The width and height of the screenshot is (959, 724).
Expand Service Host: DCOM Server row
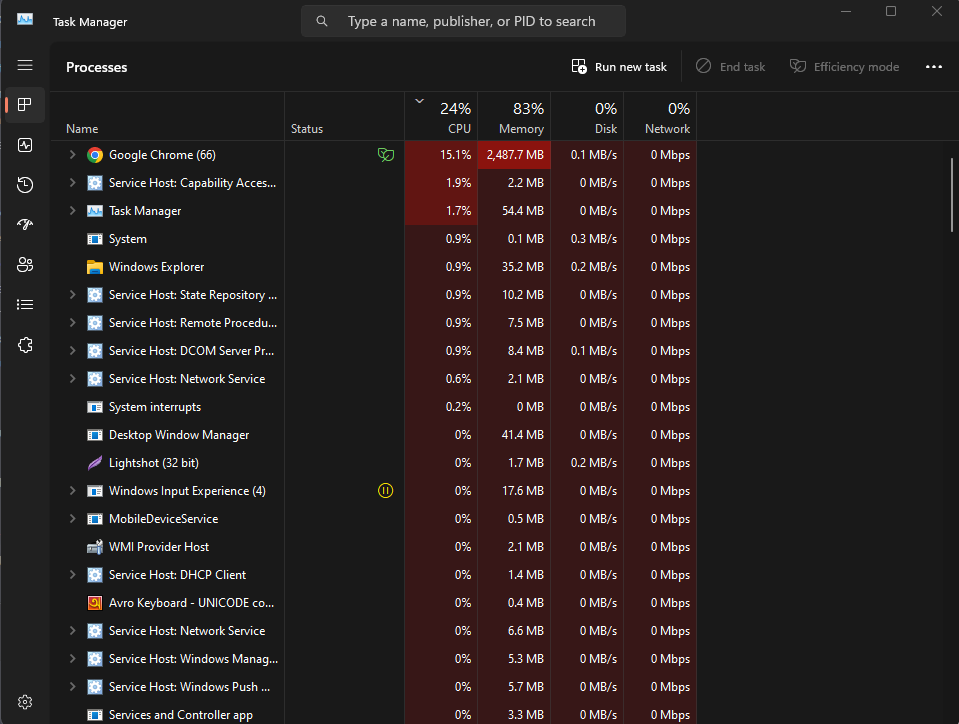coord(72,351)
